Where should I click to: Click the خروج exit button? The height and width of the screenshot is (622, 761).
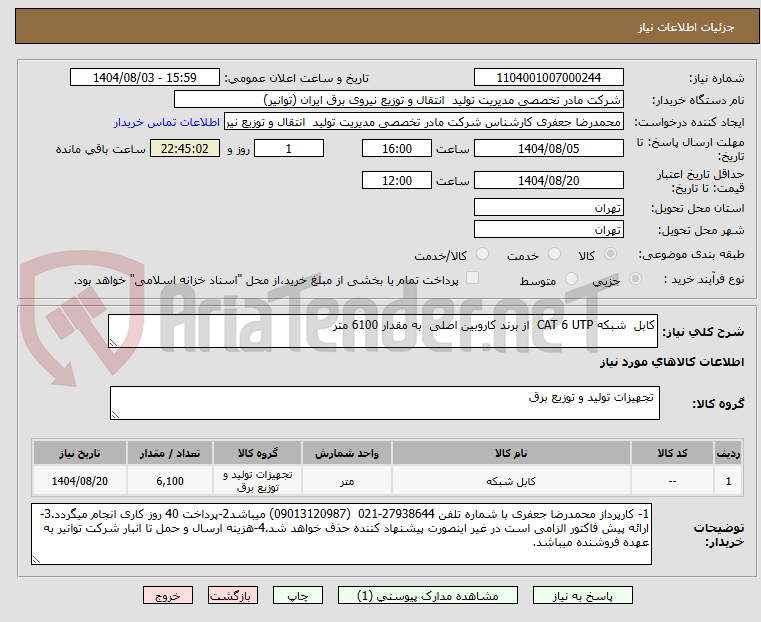(x=168, y=596)
